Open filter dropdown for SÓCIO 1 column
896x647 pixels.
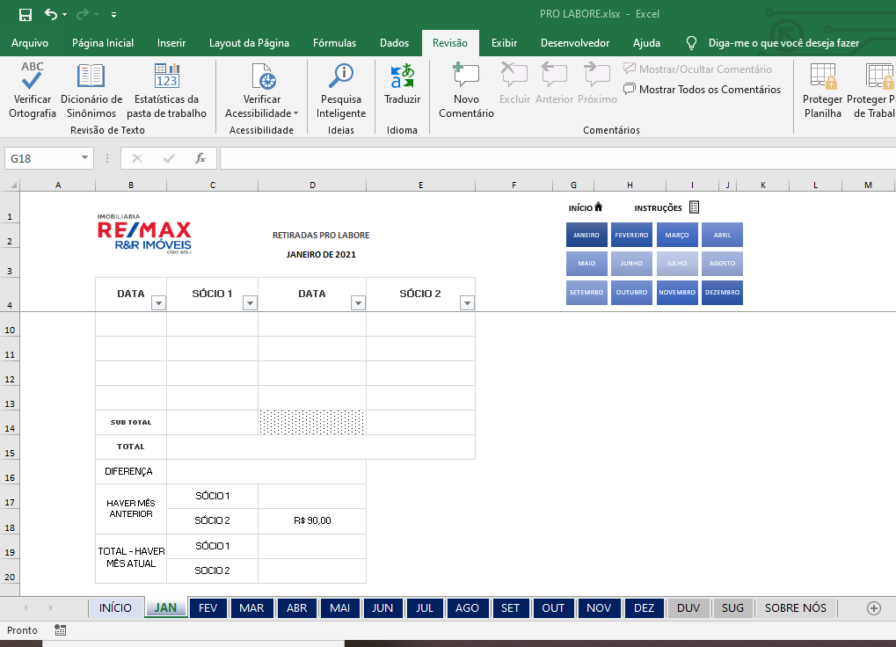(250, 303)
